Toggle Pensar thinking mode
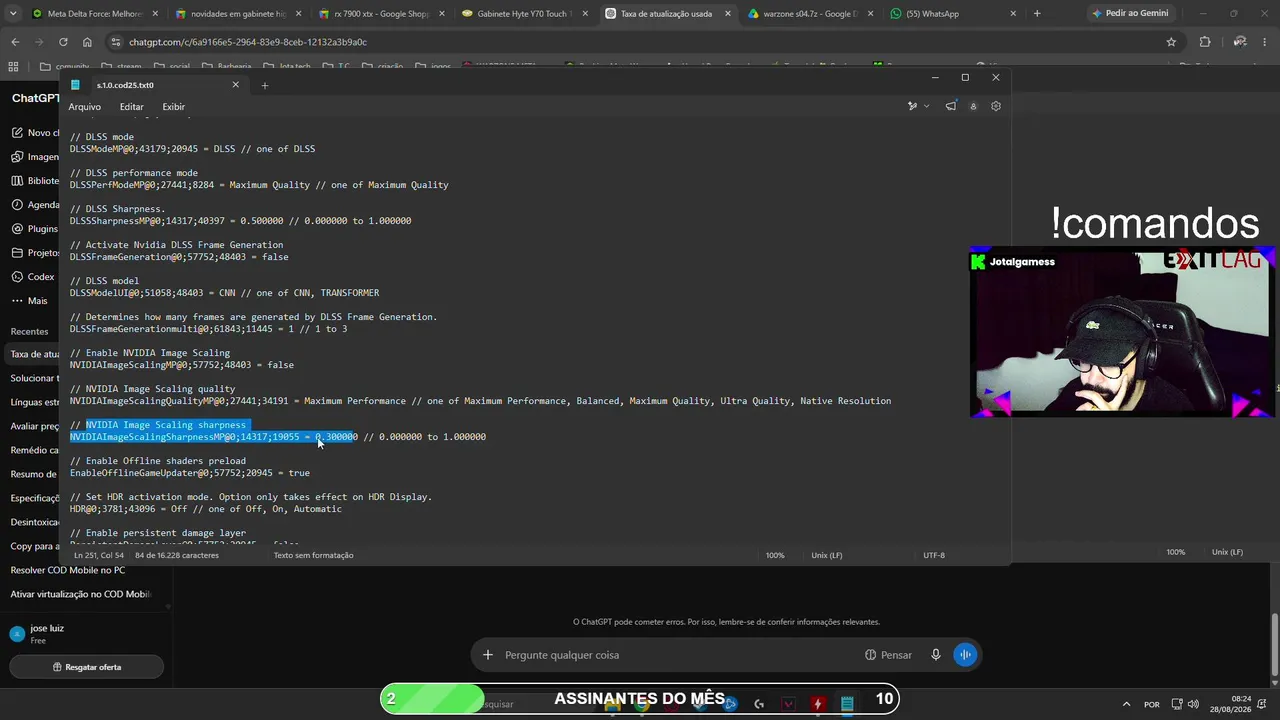 tap(888, 655)
